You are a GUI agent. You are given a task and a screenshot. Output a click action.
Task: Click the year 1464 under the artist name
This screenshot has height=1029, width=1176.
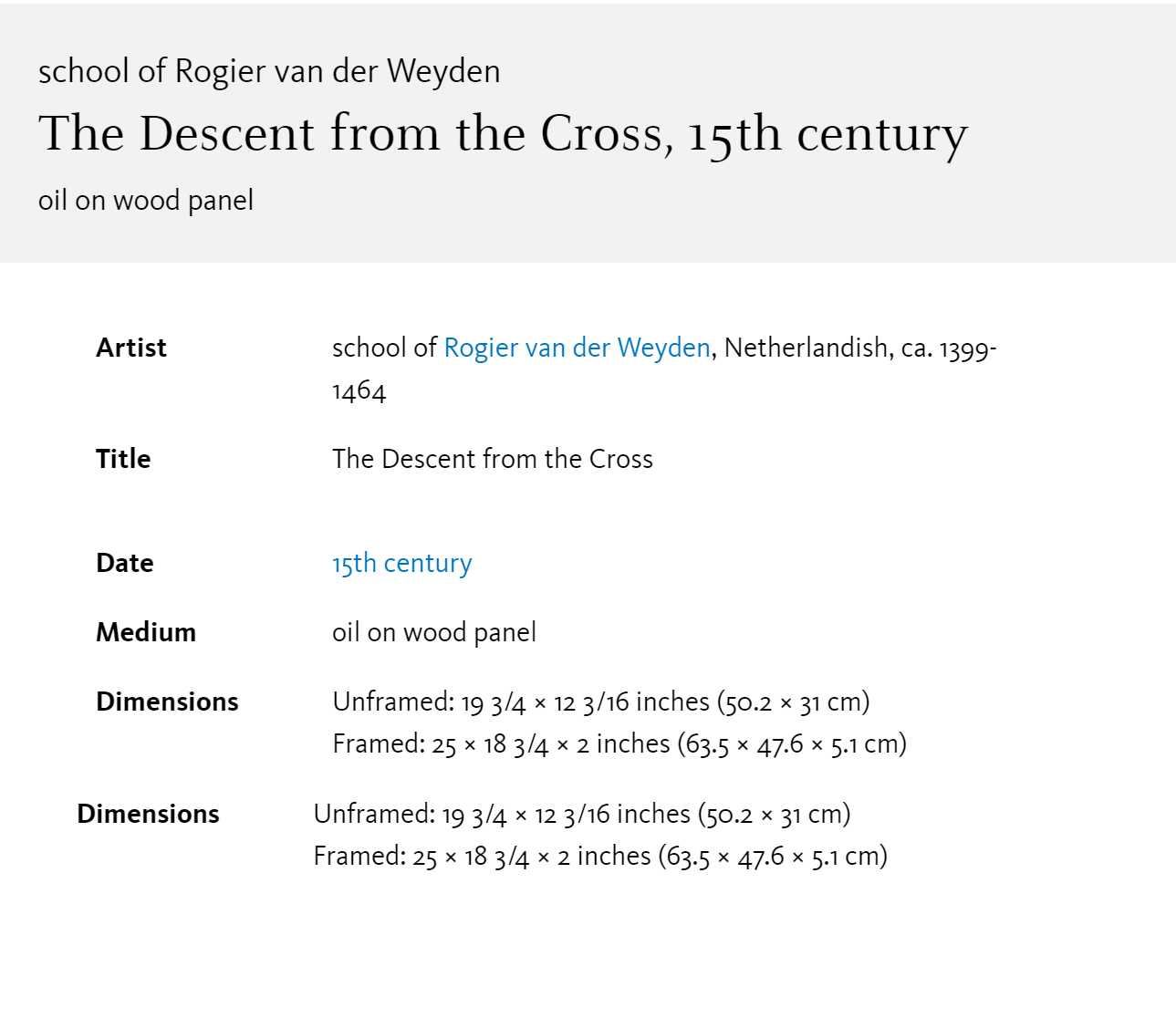point(359,391)
